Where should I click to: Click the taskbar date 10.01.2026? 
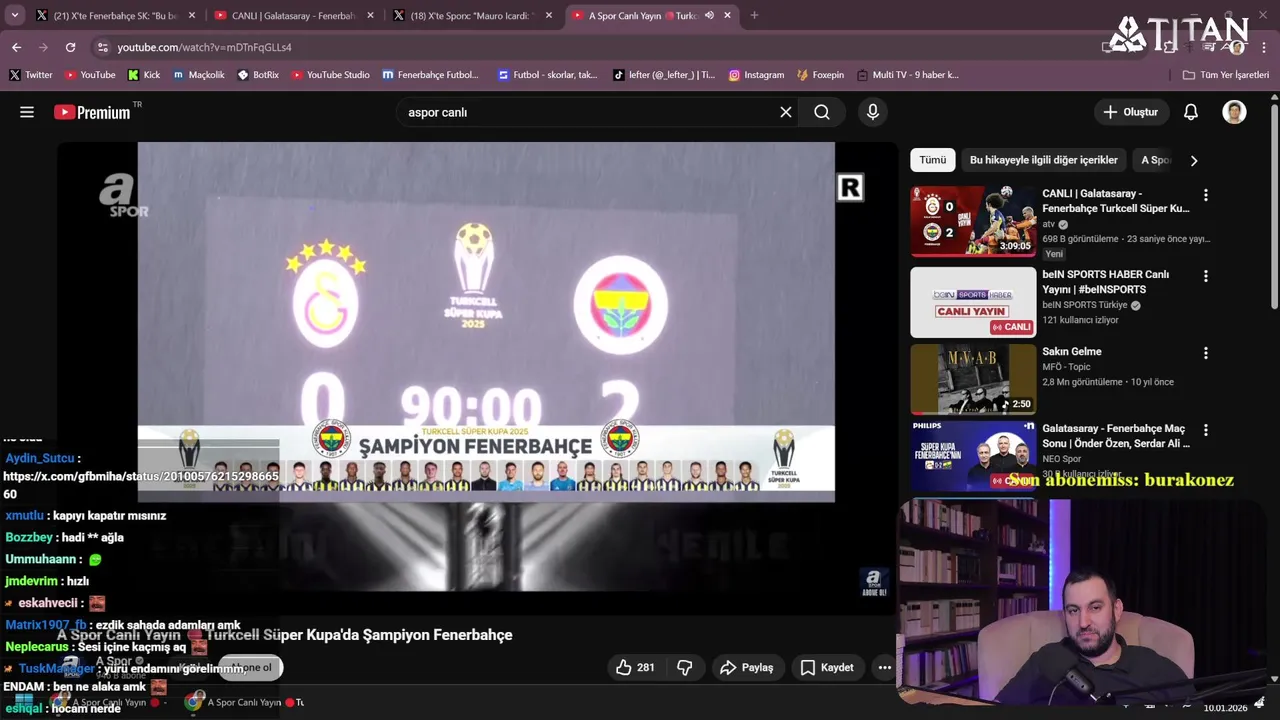point(1225,708)
